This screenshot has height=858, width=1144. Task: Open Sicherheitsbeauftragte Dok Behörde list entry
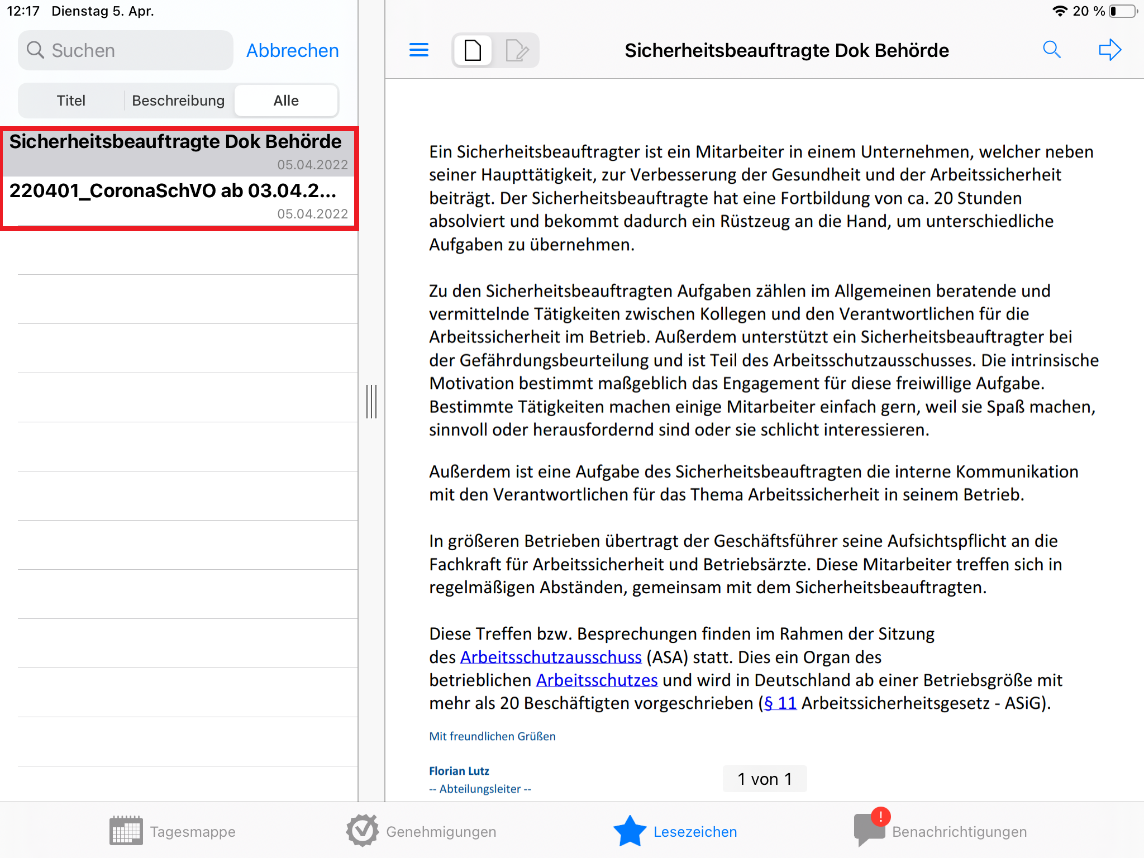click(178, 151)
